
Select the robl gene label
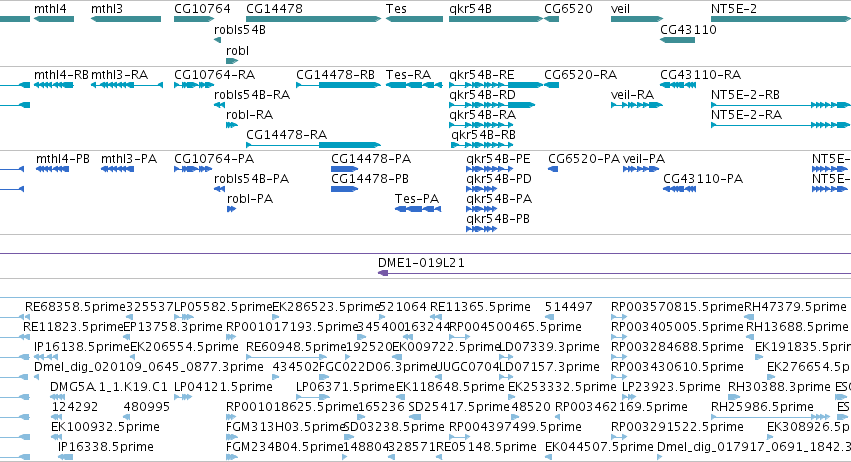pyautogui.click(x=237, y=50)
